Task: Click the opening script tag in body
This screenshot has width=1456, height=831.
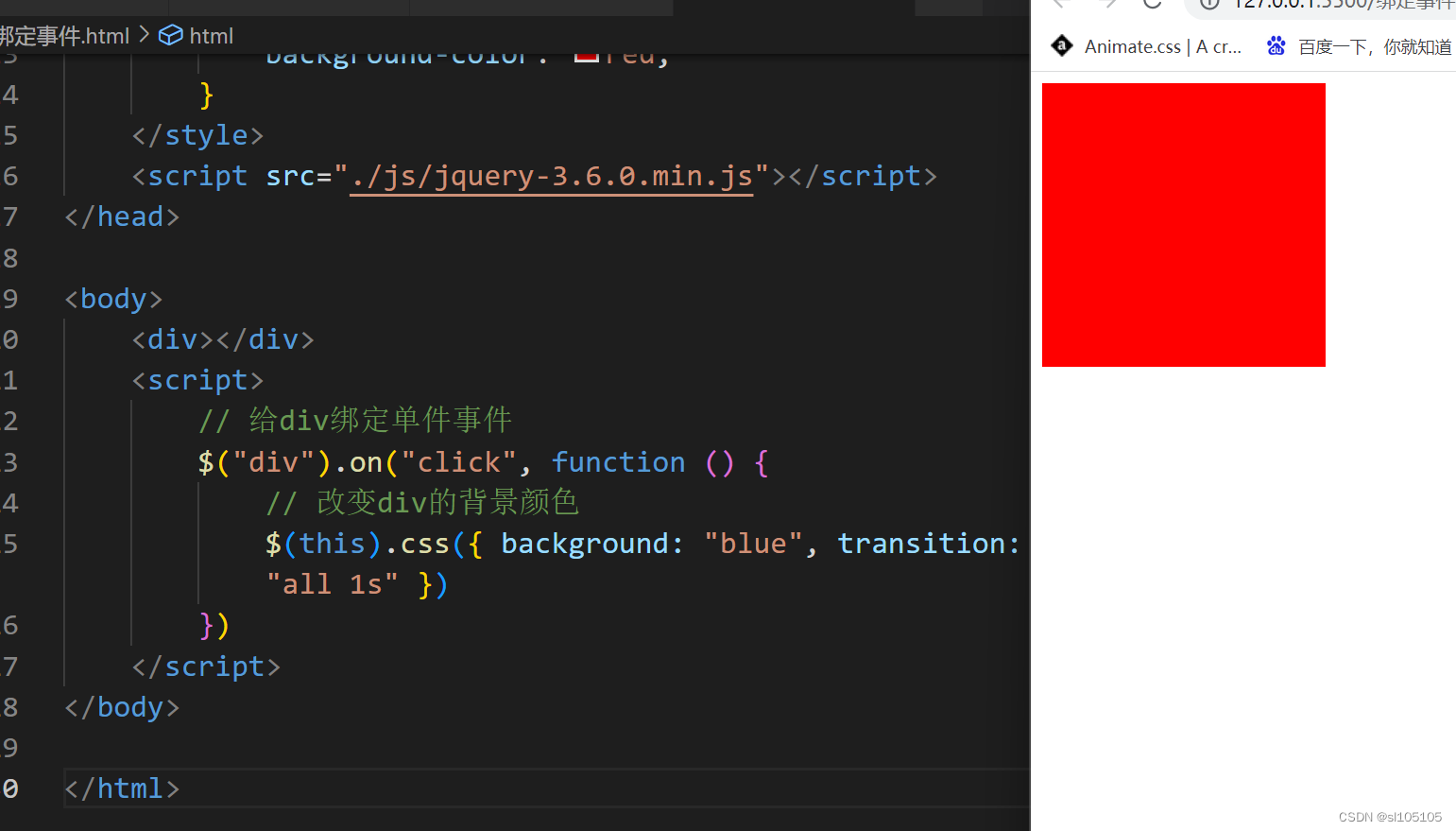Action: [x=197, y=380]
